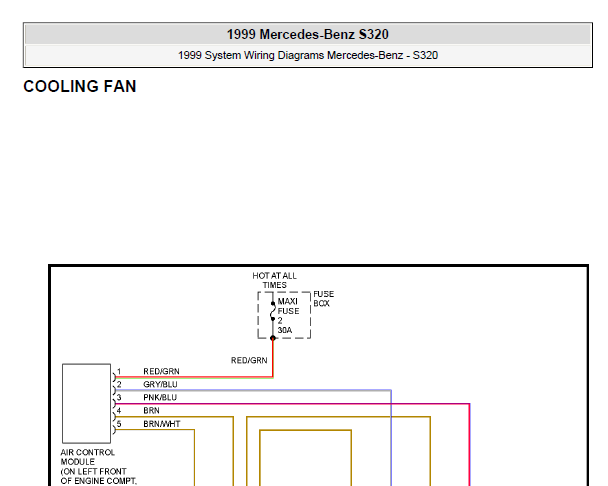Viewport: 608px width, 486px height.
Task: Click the 'HOT AT ALL TIMES' label
Action: tap(274, 280)
